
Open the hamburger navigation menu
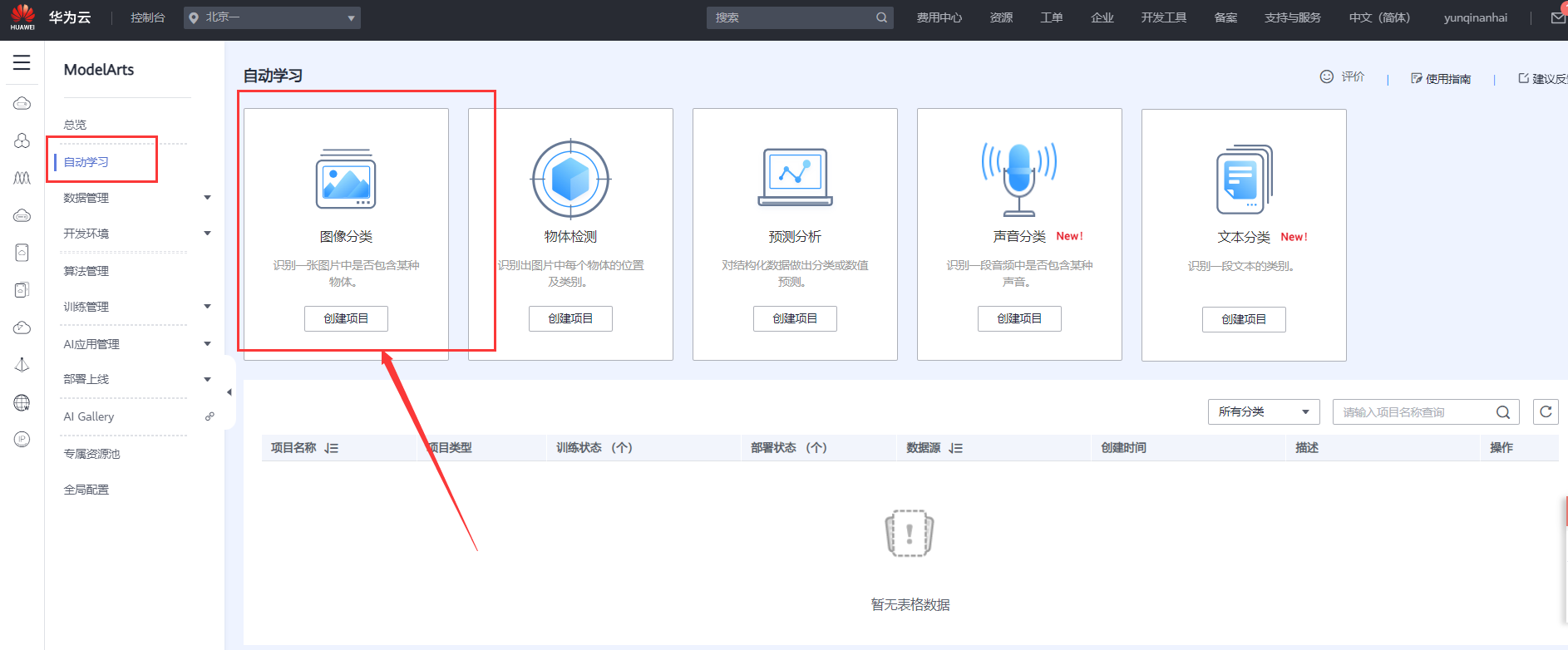pyautogui.click(x=22, y=62)
